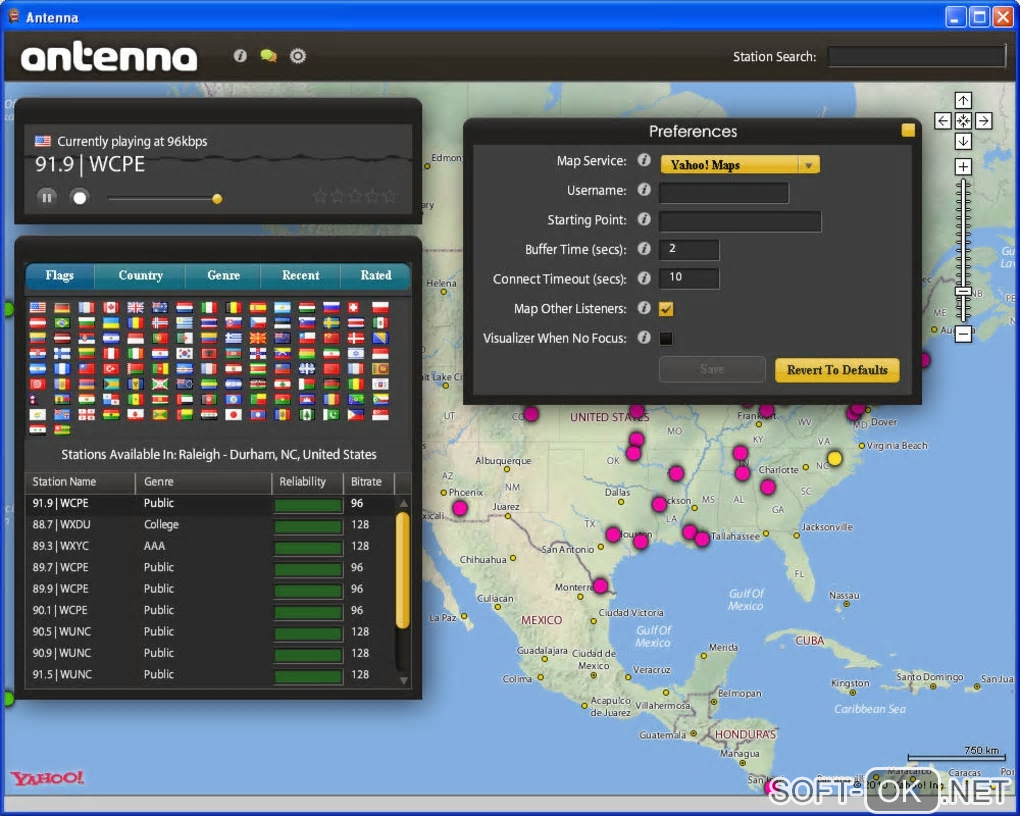Show info for Connect Timeout setting

[x=644, y=279]
